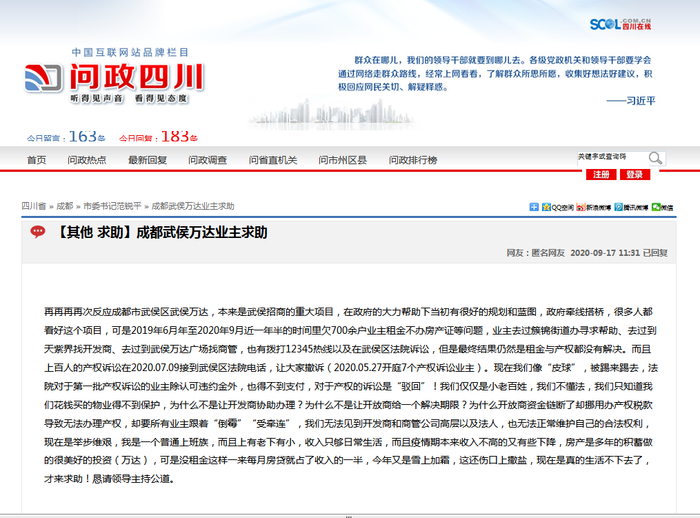
Task: Open the 问政热点 nav item
Action: (87, 160)
